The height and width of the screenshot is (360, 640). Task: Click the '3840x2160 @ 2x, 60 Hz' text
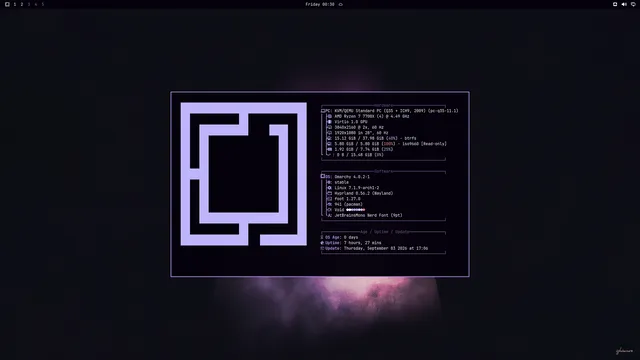[359, 127]
